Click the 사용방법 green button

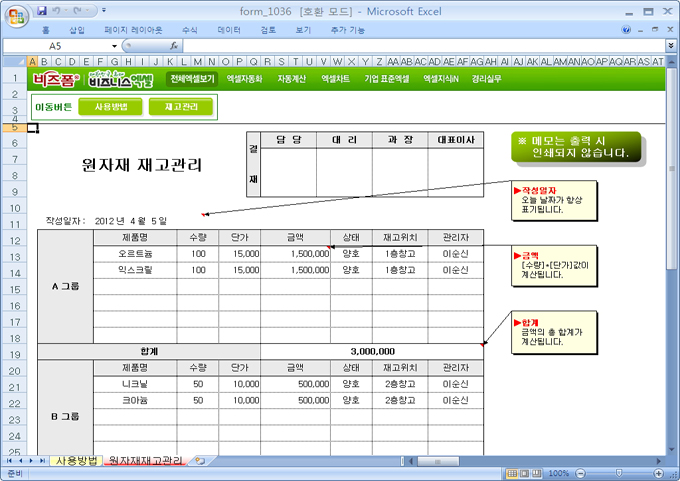(111, 107)
